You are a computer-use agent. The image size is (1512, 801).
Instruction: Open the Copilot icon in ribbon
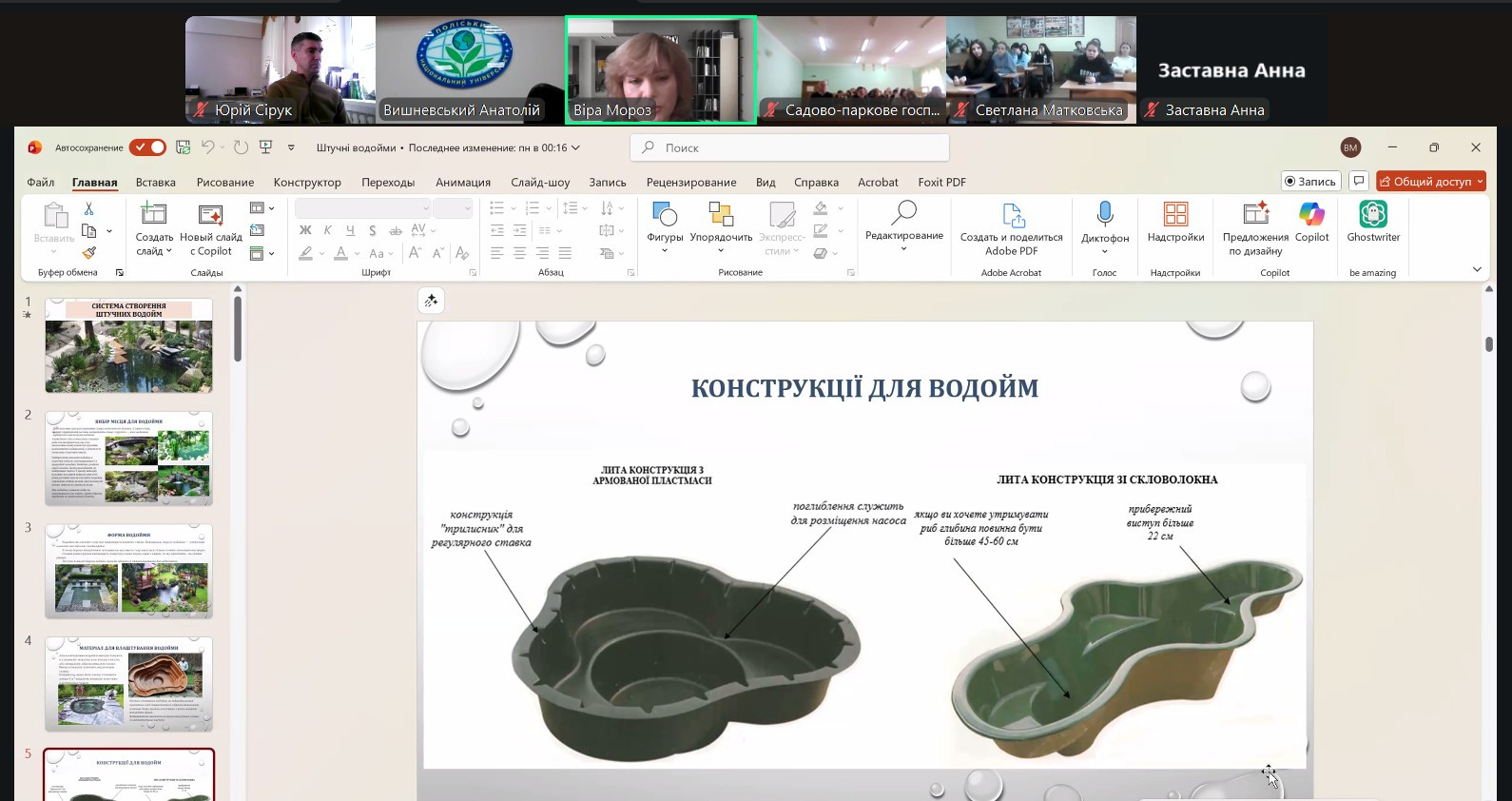(1311, 214)
